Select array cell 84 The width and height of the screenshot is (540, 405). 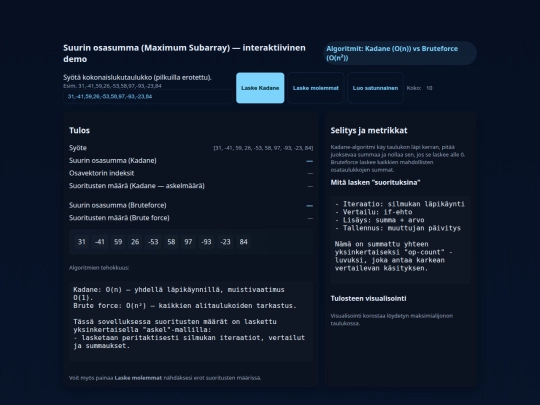[x=243, y=242]
